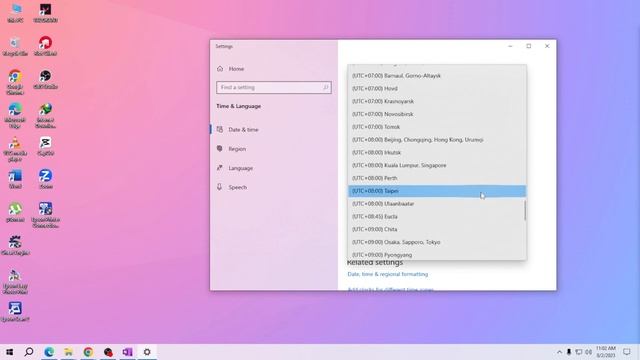Open Word desktop shortcut

coord(16,179)
